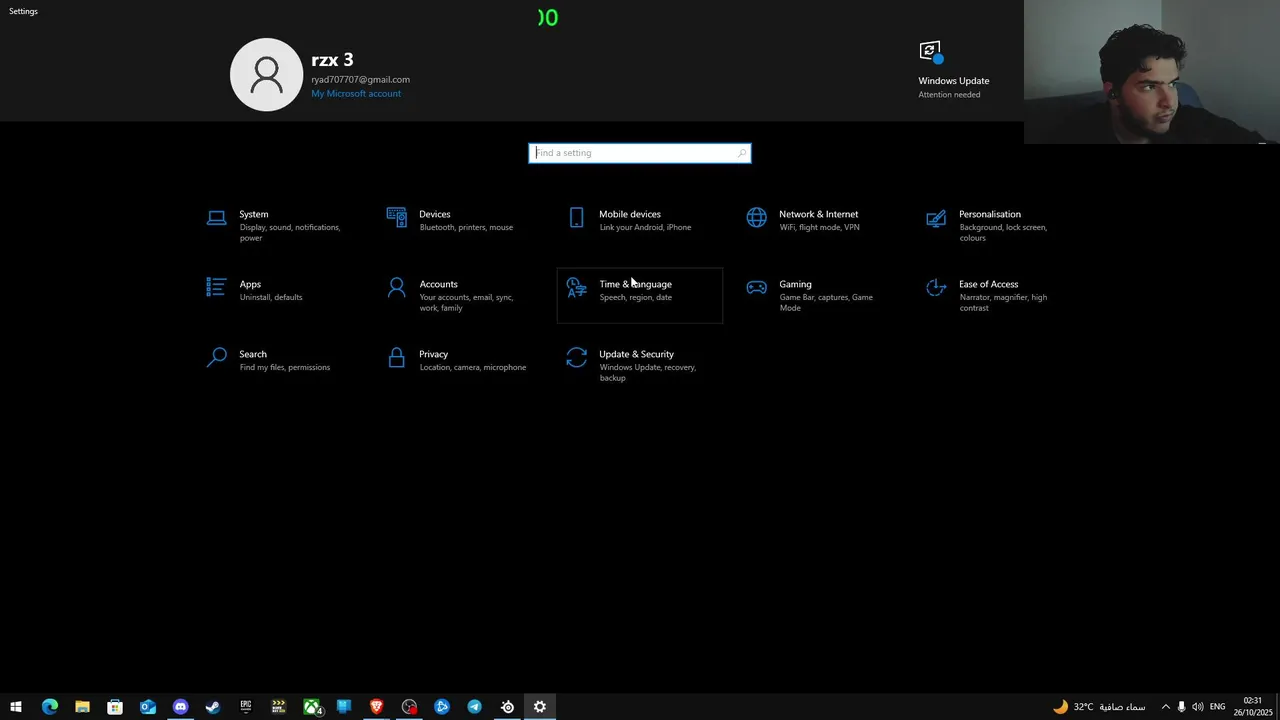Click the ryad707707@gmail.com email text
Screen dimensions: 1280x720
[x=360, y=80]
